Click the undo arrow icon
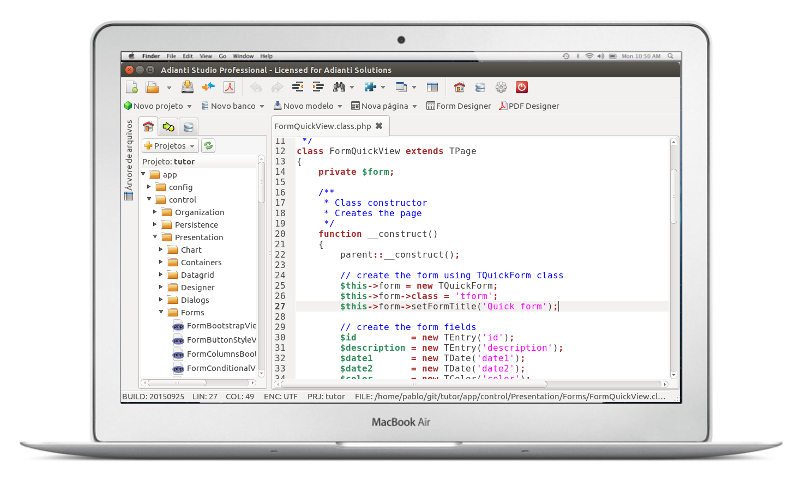 pyautogui.click(x=256, y=87)
